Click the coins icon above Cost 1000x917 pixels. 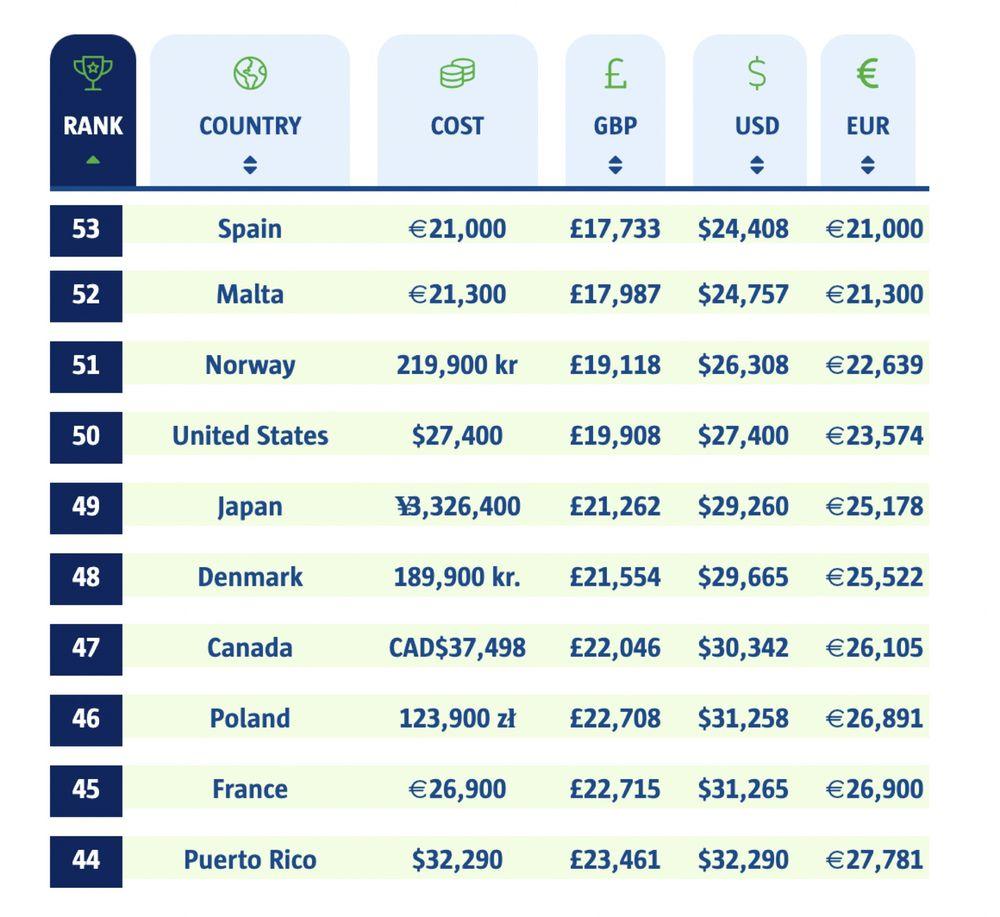pyautogui.click(x=457, y=73)
